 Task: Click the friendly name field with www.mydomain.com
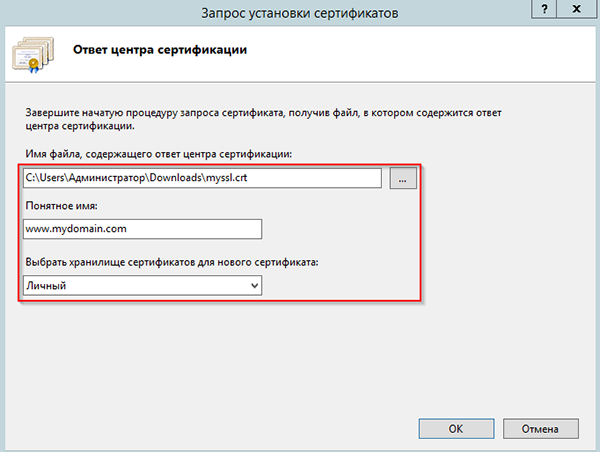pos(140,229)
